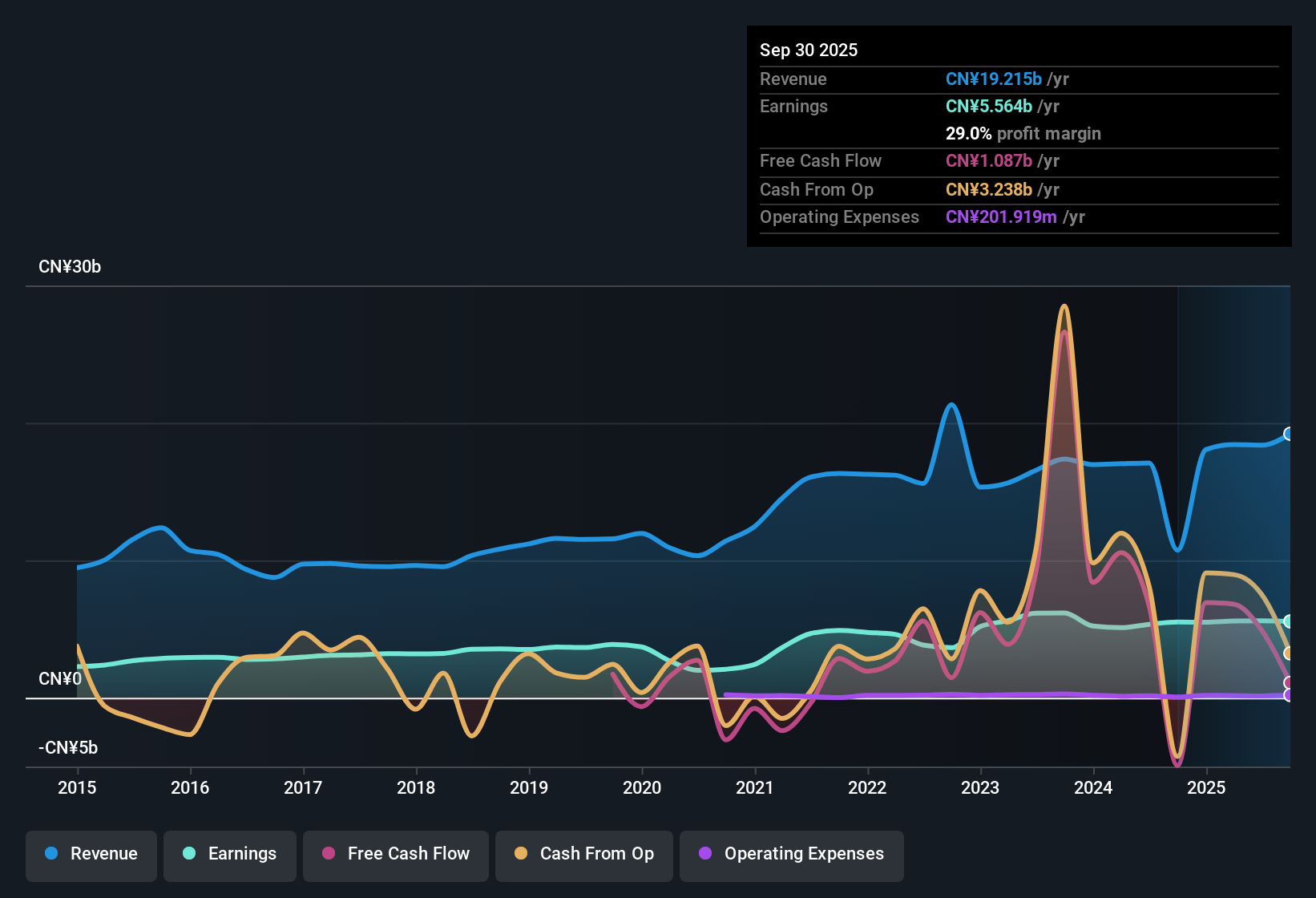
Task: Click the Revenue value CN¥19.215b in the tooltip
Action: (x=994, y=79)
